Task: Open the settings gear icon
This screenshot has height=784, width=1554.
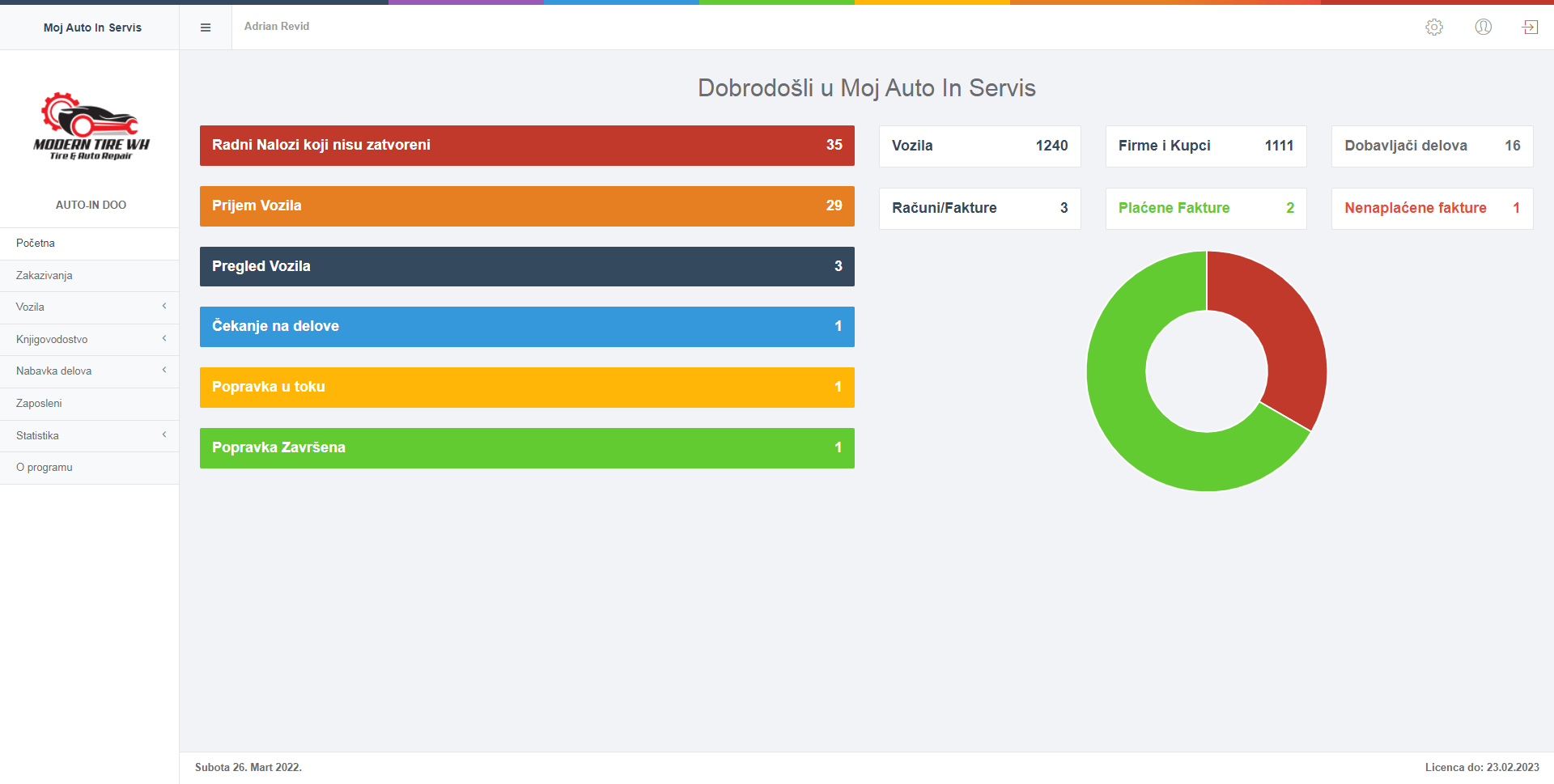Action: [1433, 27]
